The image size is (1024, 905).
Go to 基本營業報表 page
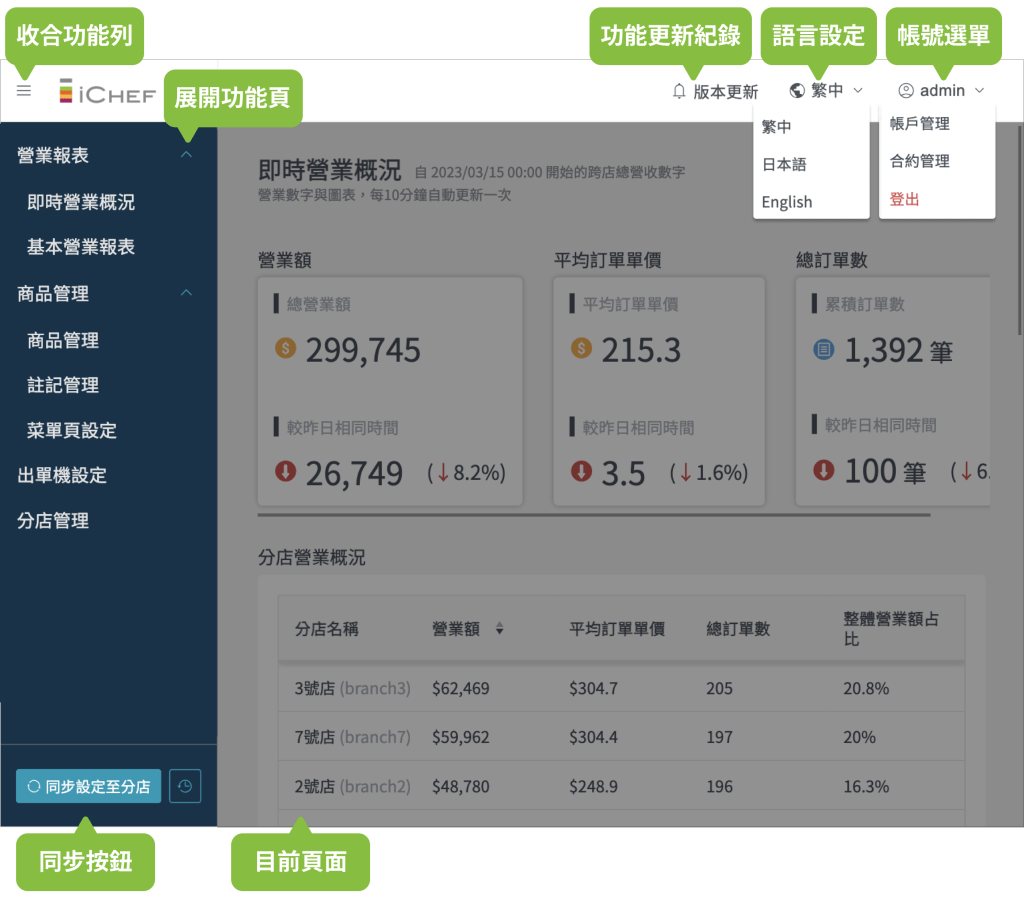[x=81, y=247]
